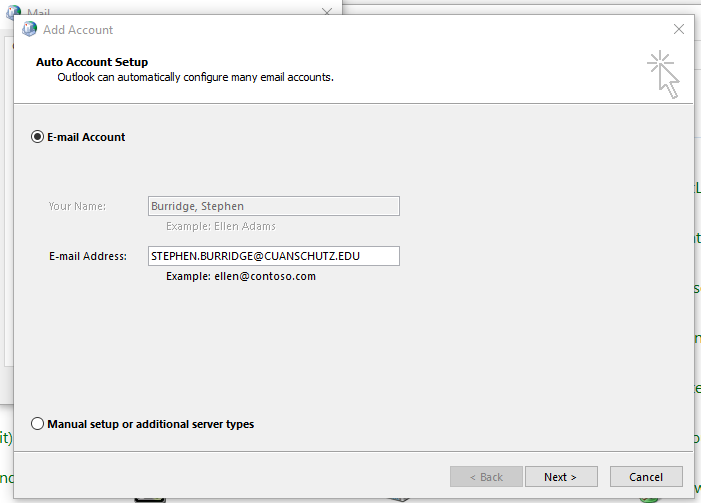Focus the E-mail Address input field
This screenshot has height=503, width=701.
point(273,256)
